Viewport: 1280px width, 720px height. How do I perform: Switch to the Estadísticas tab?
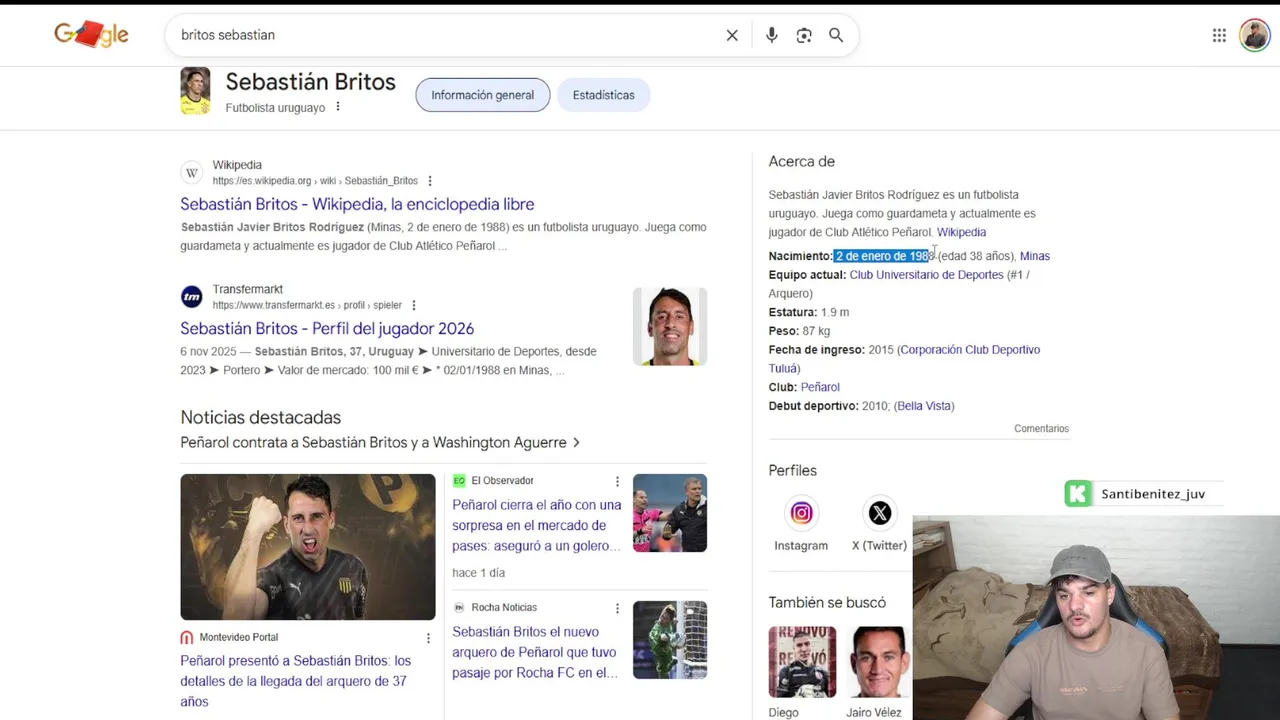click(x=603, y=95)
